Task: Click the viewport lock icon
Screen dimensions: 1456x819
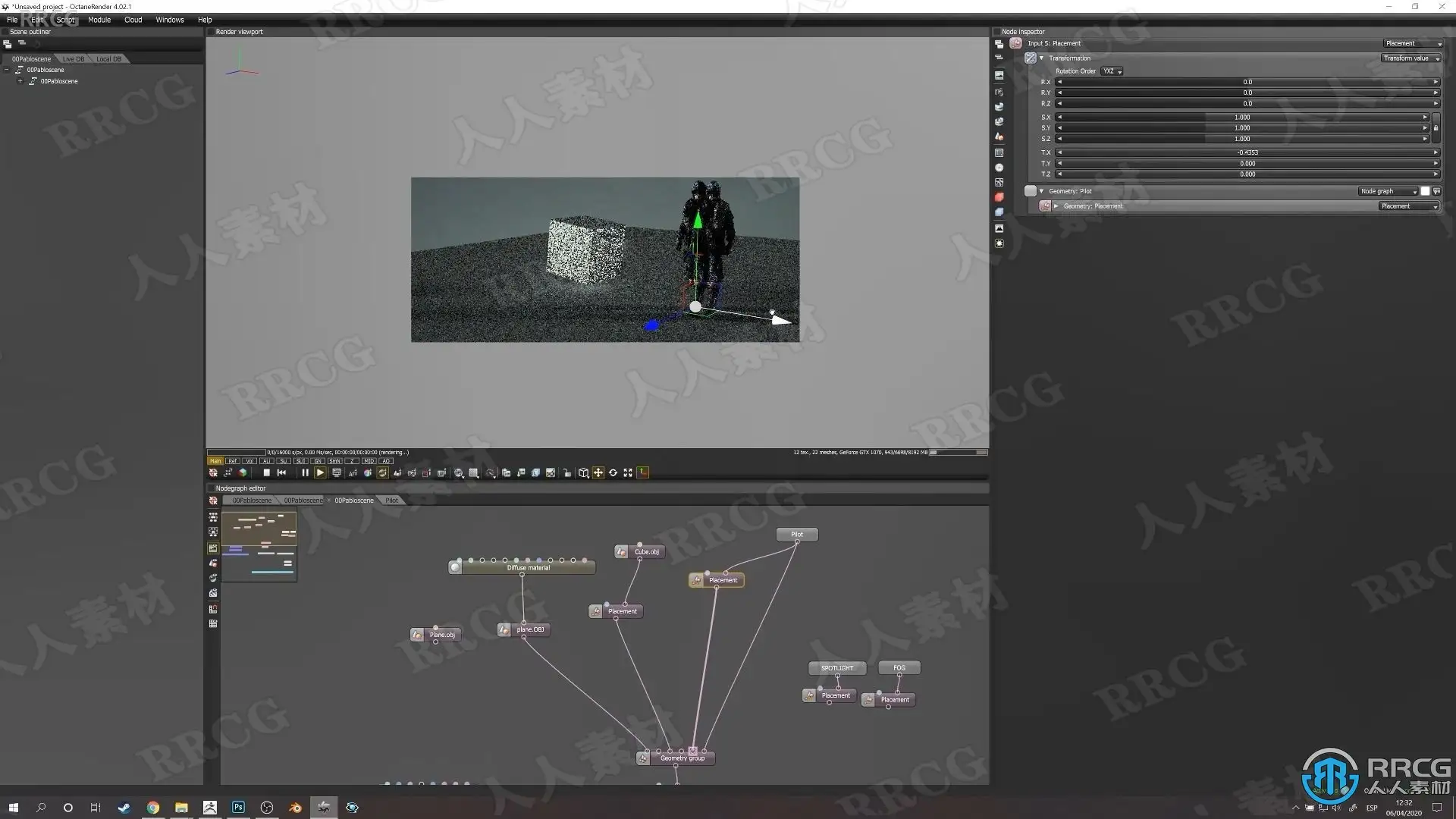Action: (566, 472)
